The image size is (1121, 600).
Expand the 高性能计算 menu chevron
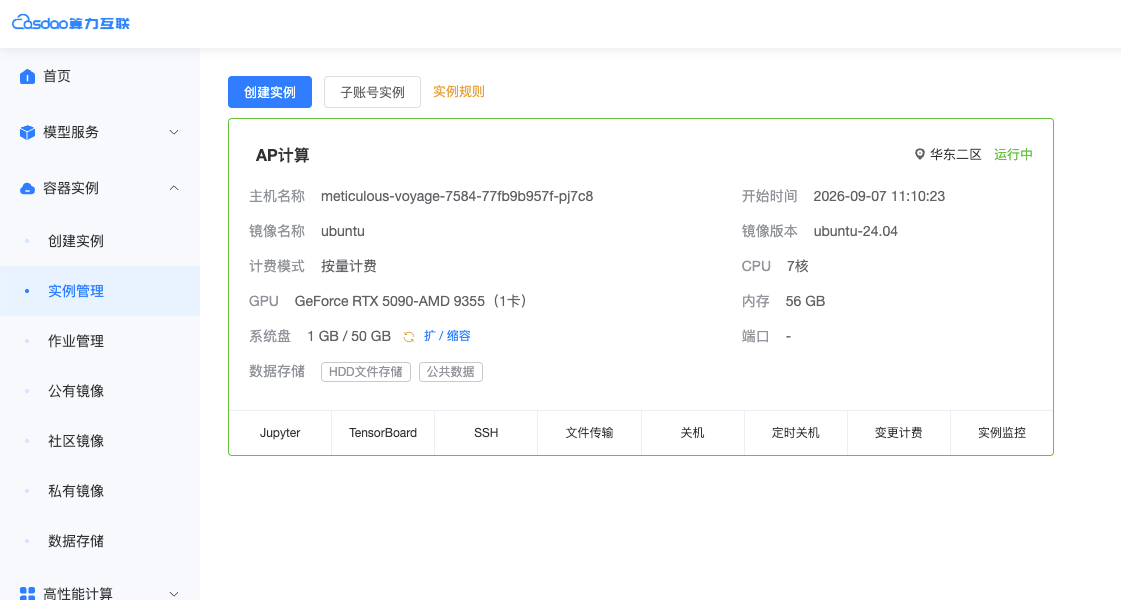click(174, 594)
